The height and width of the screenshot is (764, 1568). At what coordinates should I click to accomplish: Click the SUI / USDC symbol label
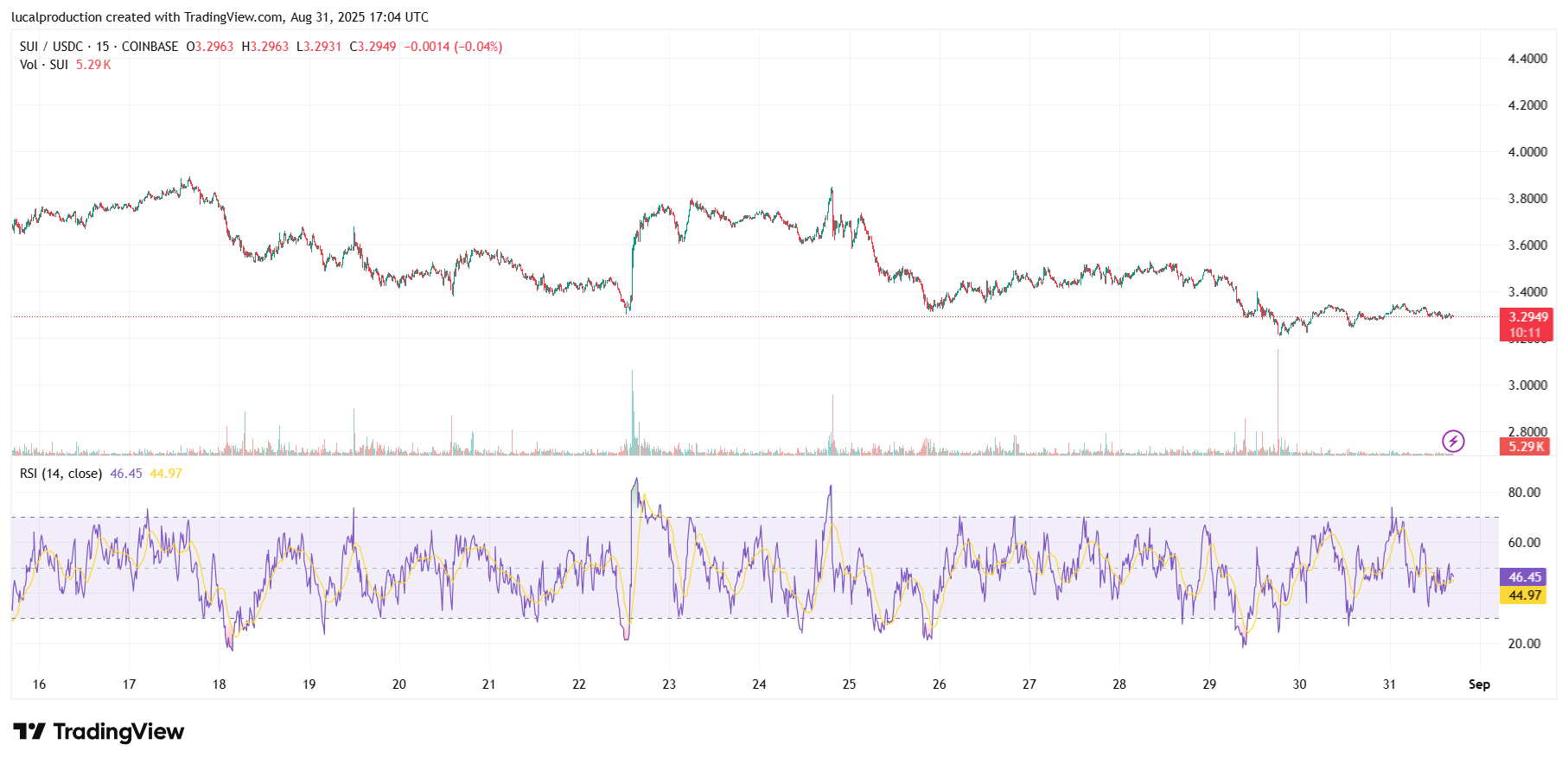click(51, 47)
